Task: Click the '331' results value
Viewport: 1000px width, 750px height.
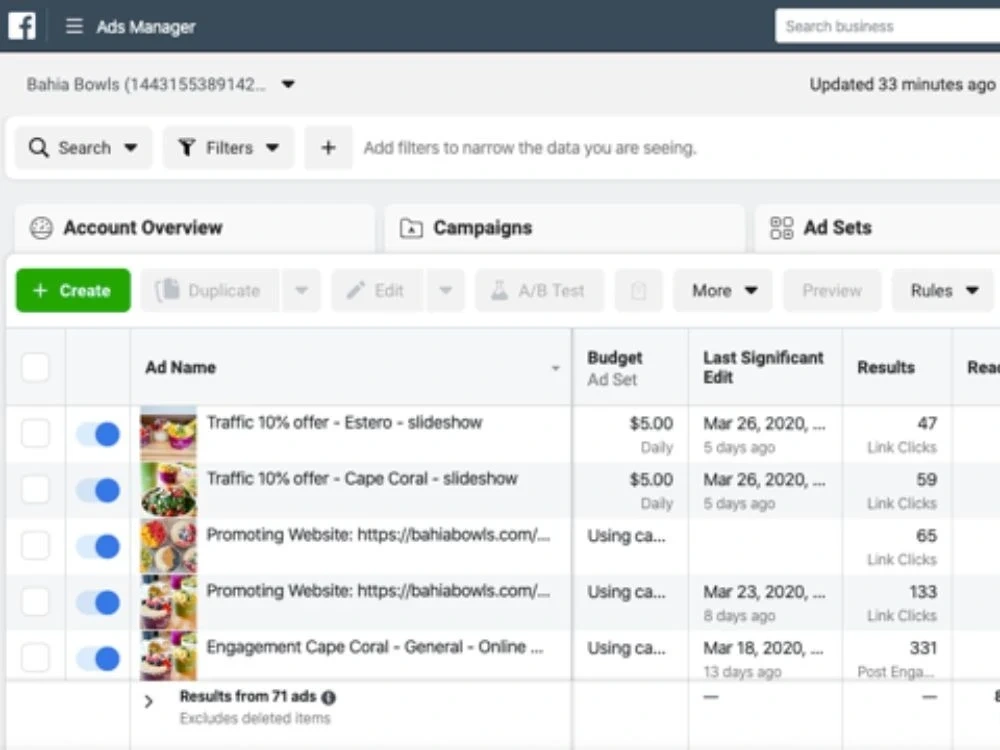Action: point(923,648)
